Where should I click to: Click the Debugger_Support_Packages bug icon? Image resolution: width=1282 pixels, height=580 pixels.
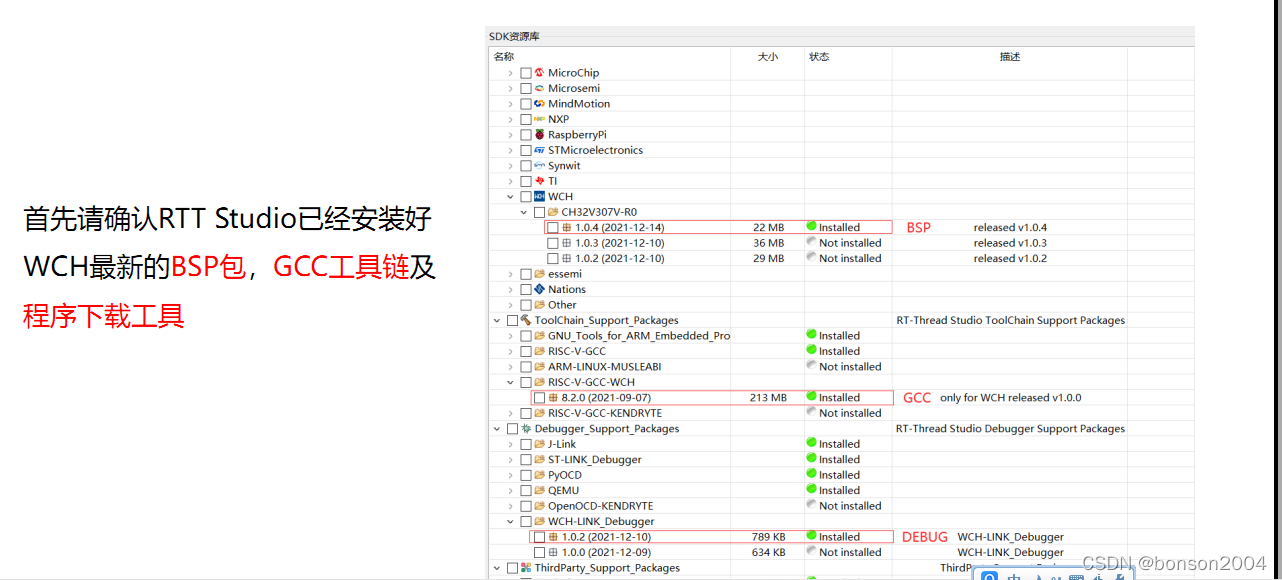[x=526, y=428]
